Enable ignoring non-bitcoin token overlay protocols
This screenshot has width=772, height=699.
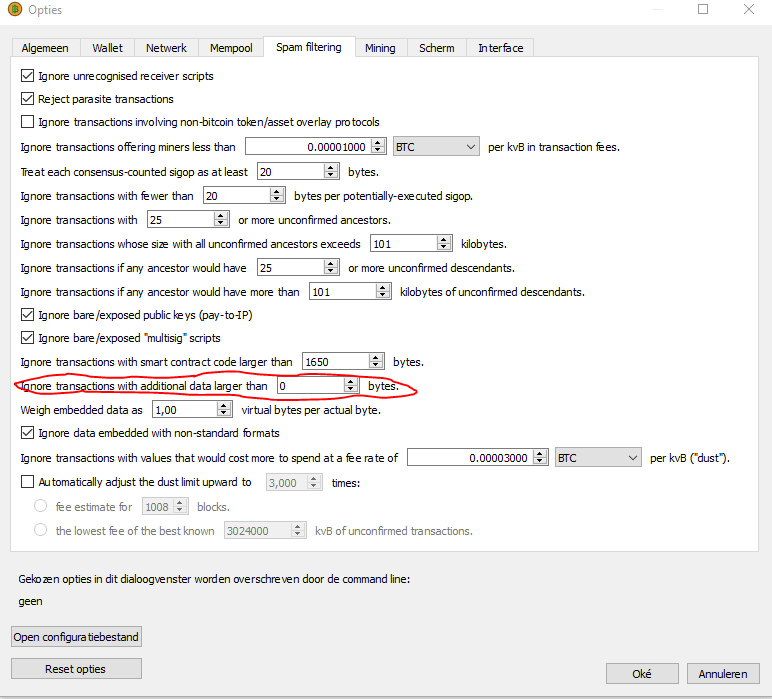coord(28,122)
